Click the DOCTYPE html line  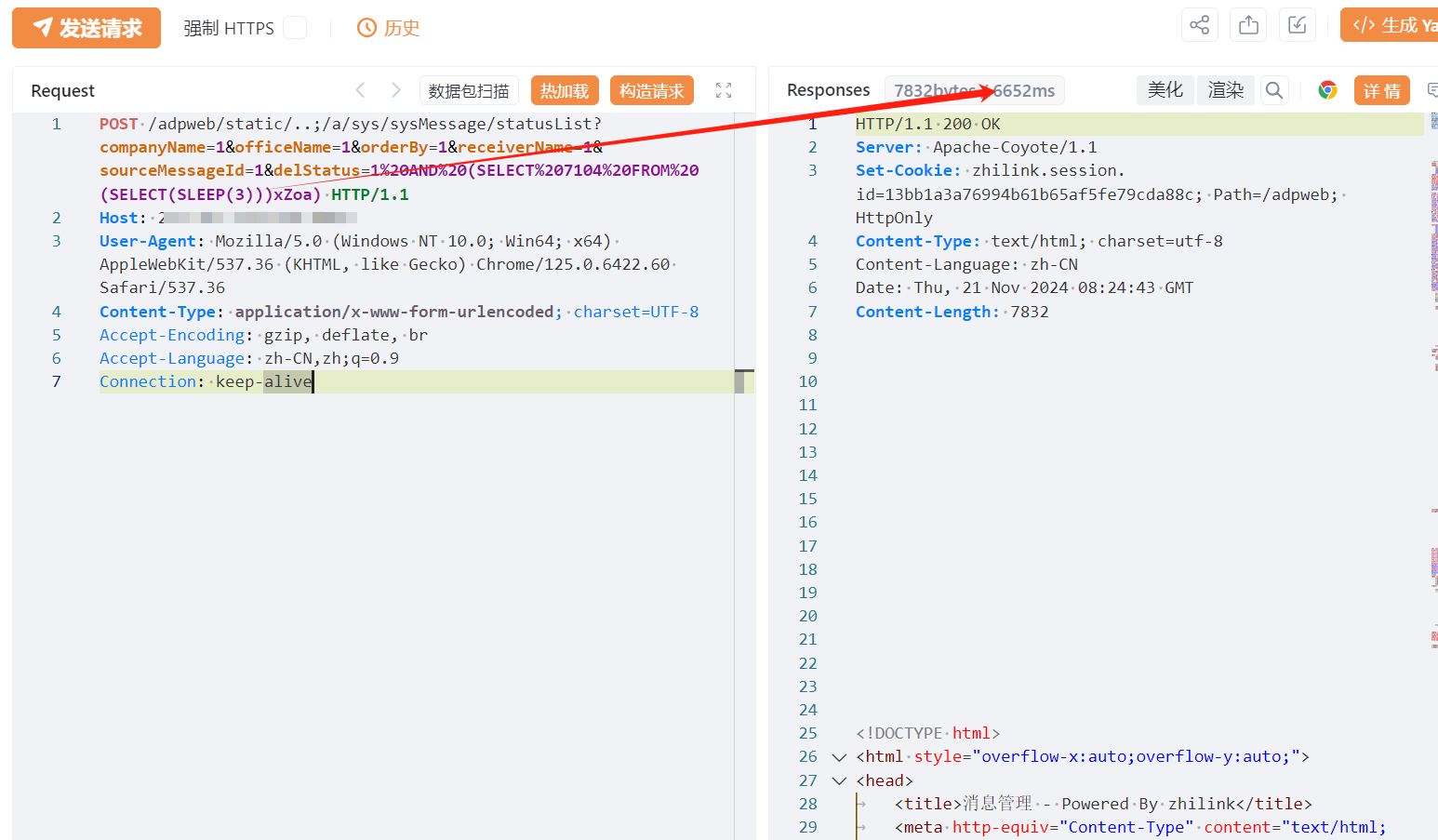coord(928,733)
